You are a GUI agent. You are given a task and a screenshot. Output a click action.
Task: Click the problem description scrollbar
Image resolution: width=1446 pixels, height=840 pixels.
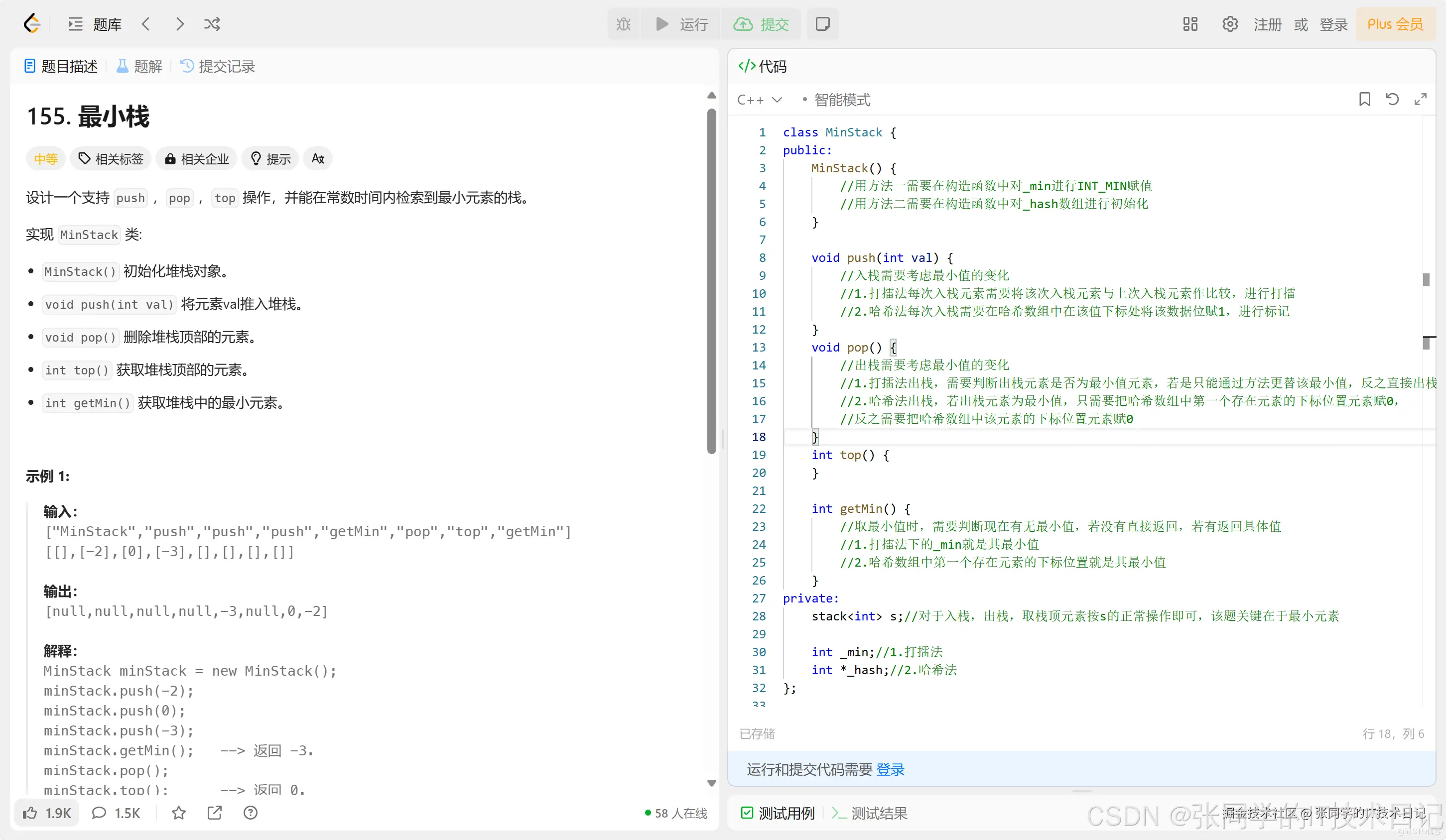tap(711, 281)
